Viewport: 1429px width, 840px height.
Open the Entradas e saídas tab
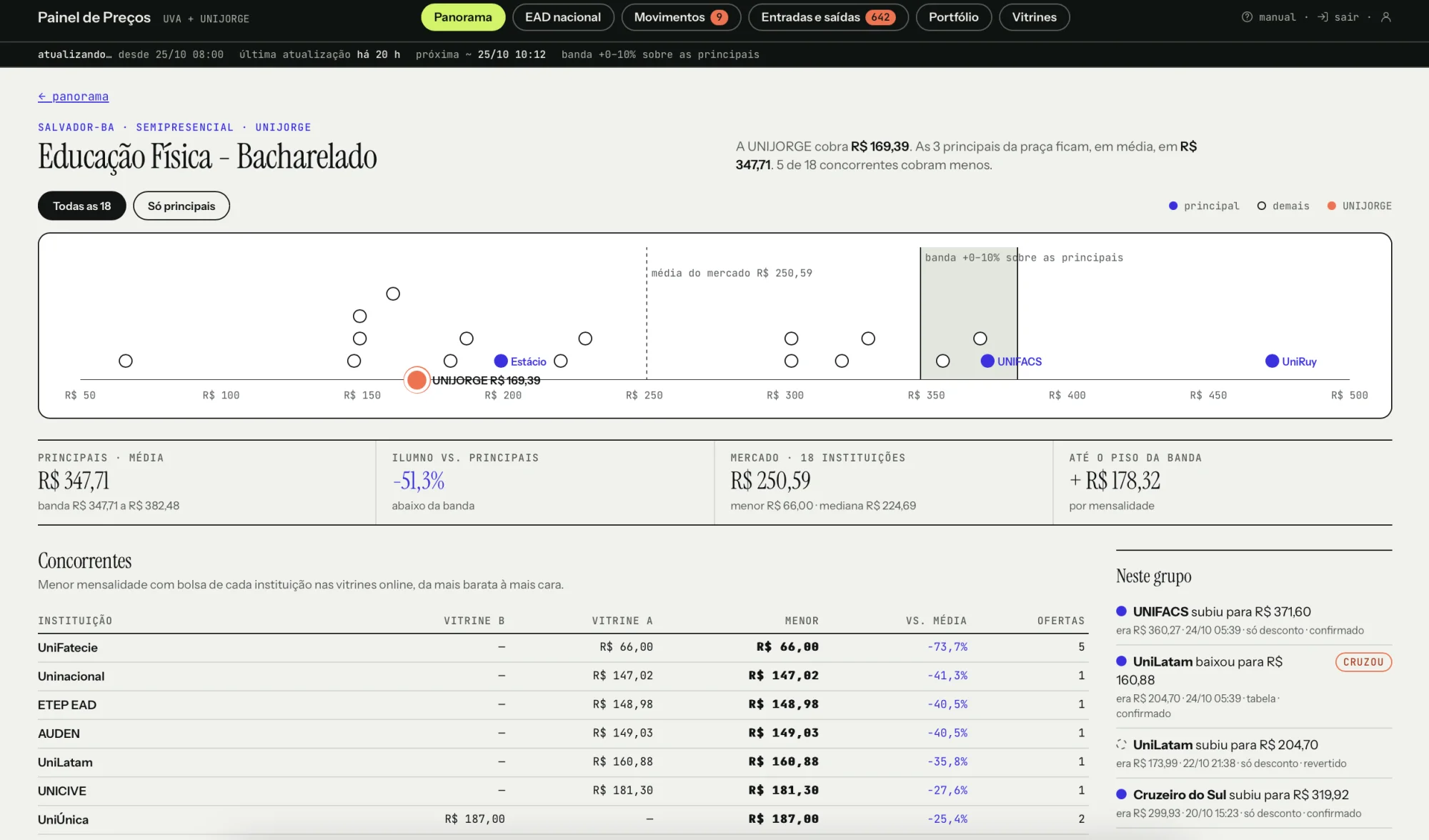pyautogui.click(x=828, y=17)
